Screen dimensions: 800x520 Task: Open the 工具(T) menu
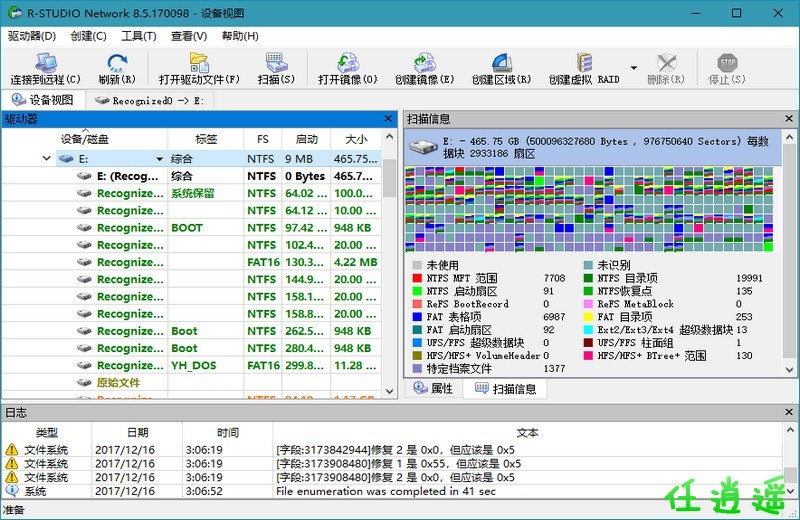point(138,36)
